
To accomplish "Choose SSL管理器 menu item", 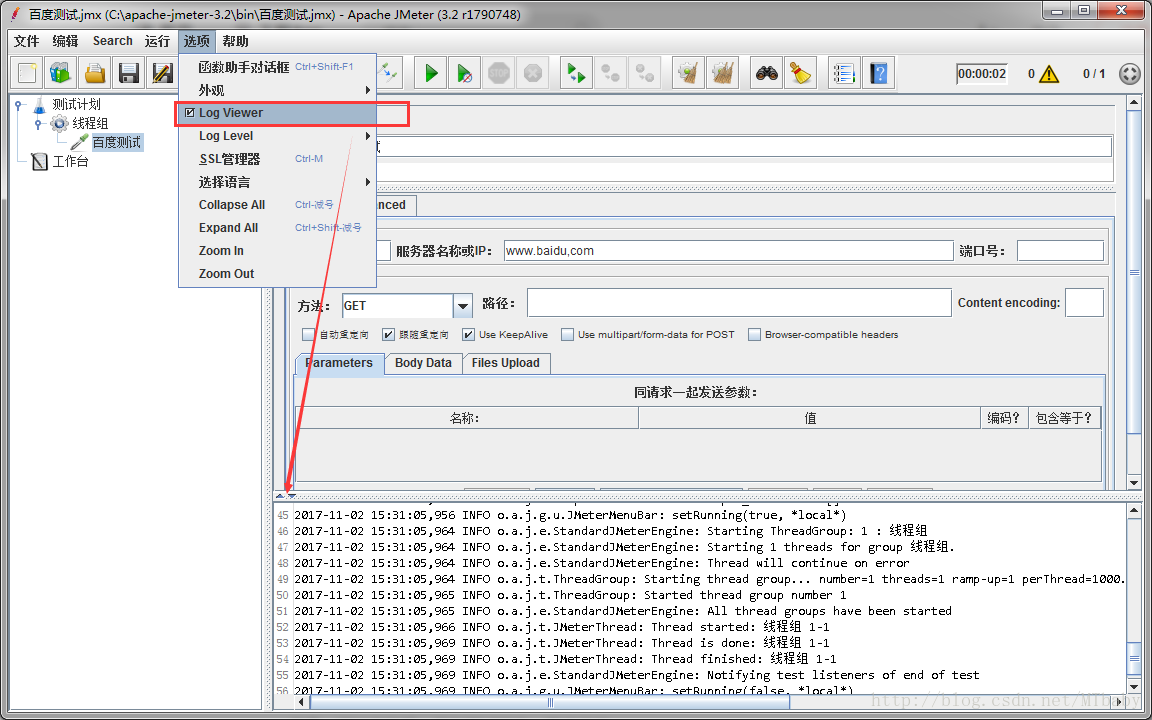I will [278, 159].
